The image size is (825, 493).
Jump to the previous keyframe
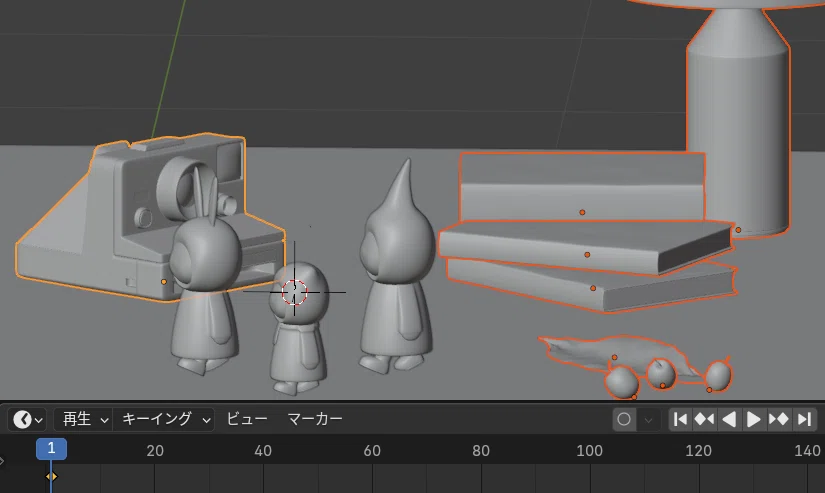tap(705, 419)
